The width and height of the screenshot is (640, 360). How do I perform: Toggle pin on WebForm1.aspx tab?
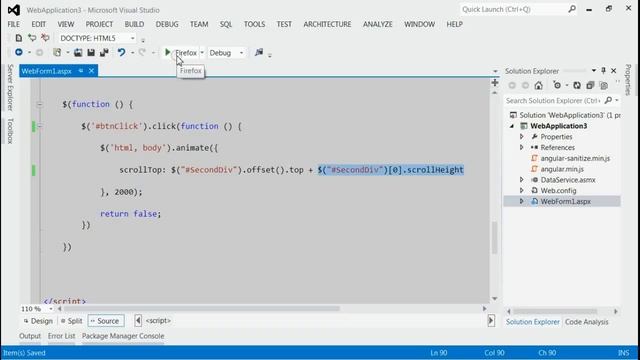(81, 71)
